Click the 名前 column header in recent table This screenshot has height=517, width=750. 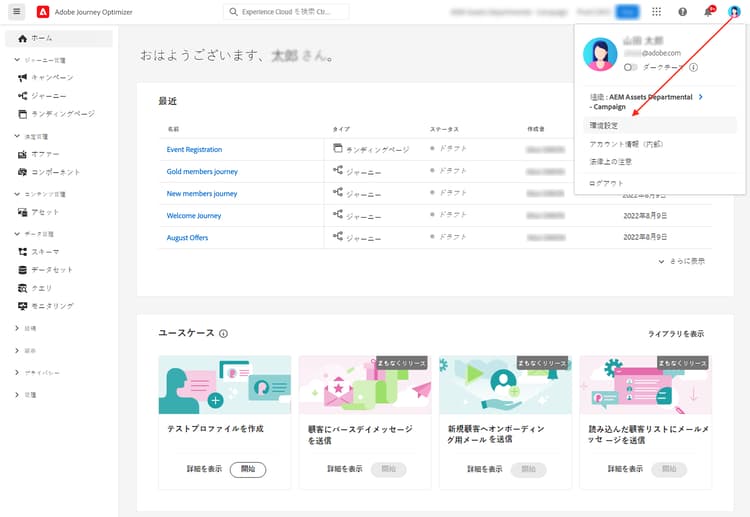point(173,129)
